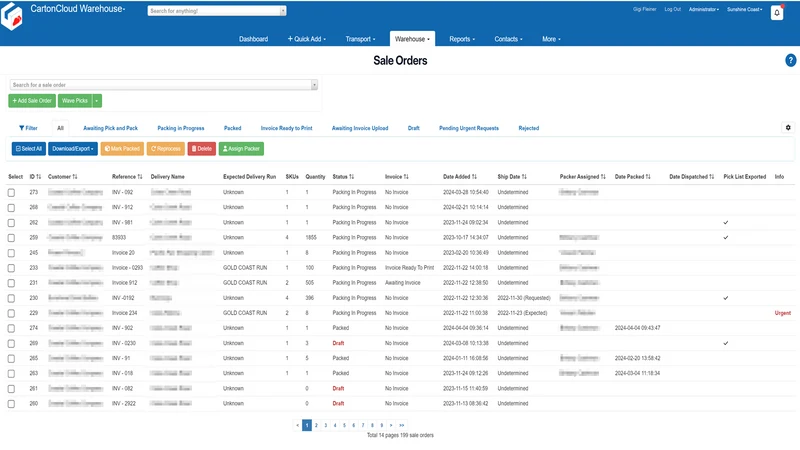The width and height of the screenshot is (800, 450).
Task: Select the checkbox for order 229
Action: click(x=11, y=313)
